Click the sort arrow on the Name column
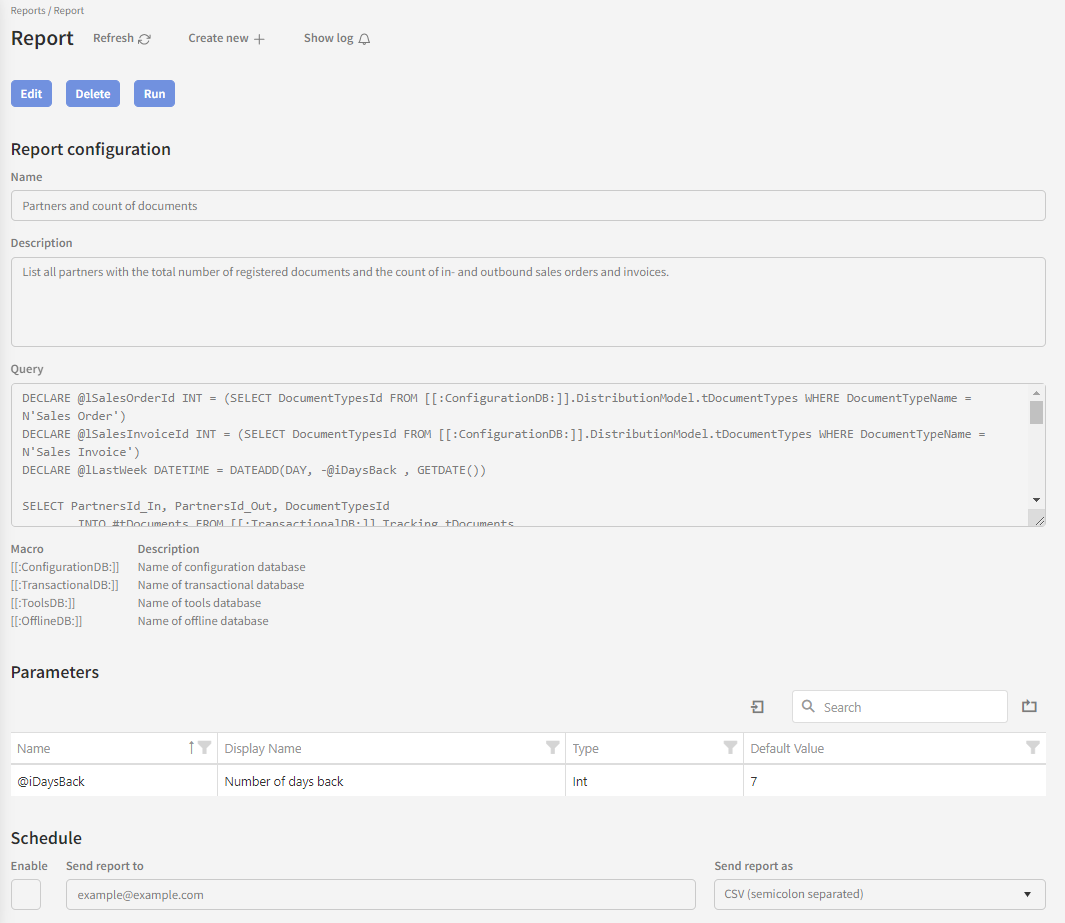 click(192, 748)
